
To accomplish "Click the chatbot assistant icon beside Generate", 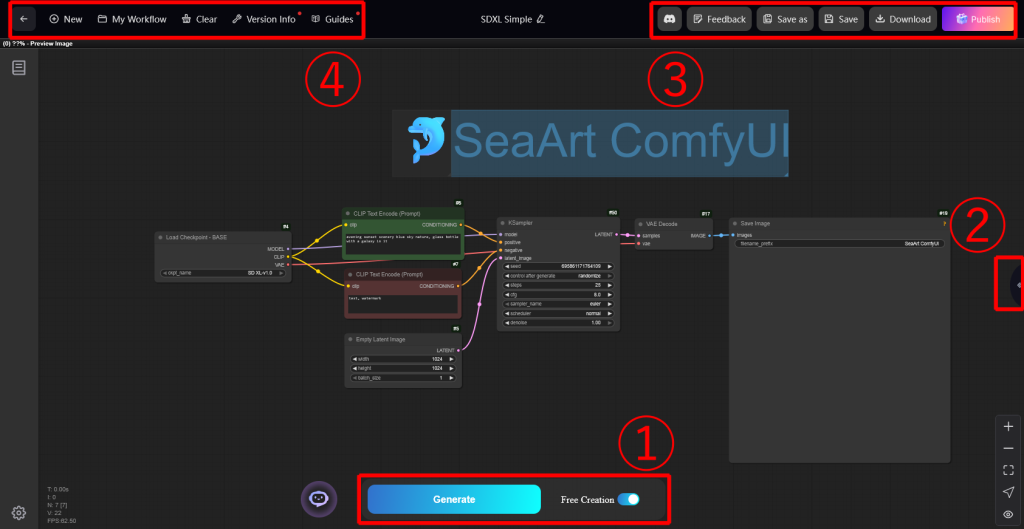I will (317, 498).
